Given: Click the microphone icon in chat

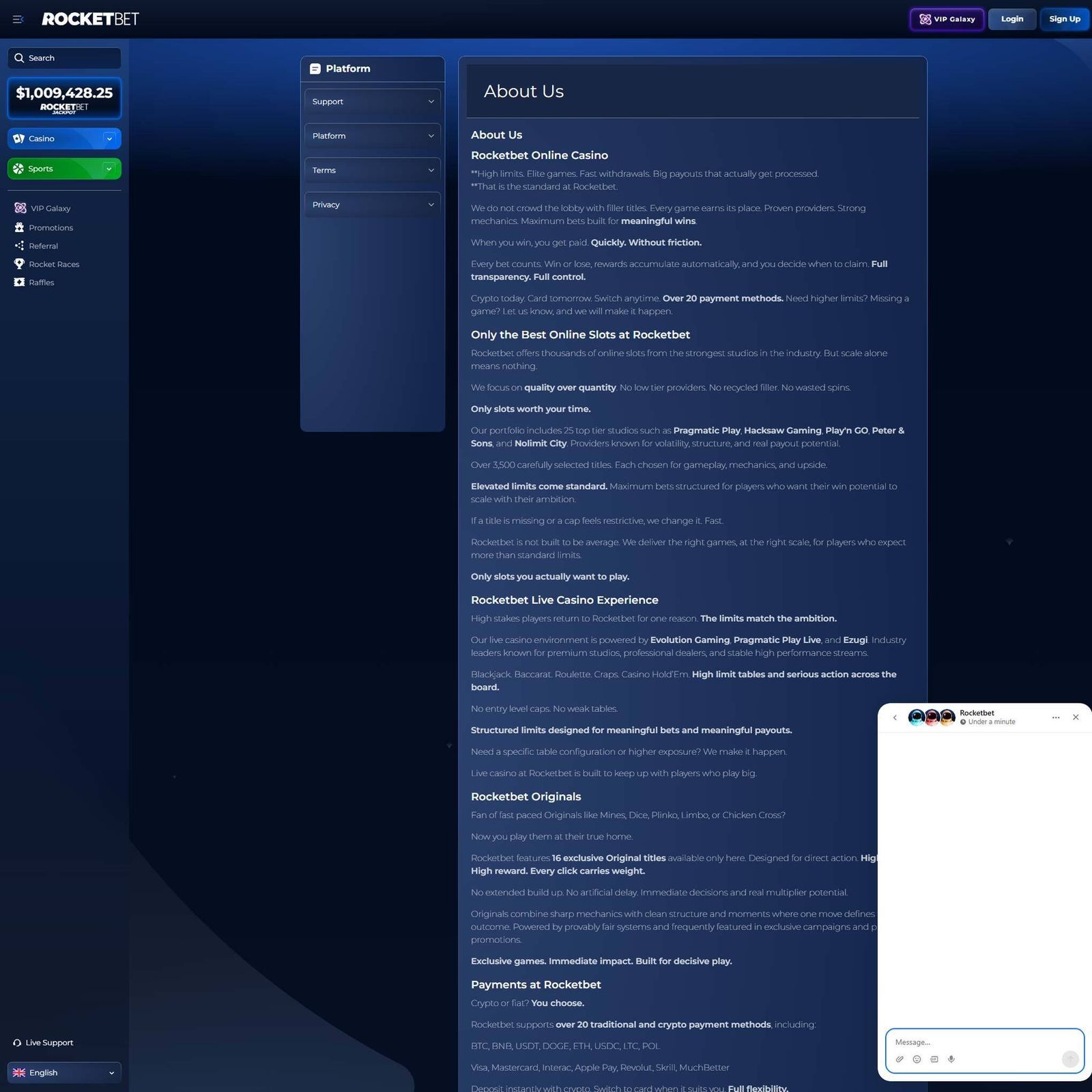Looking at the screenshot, I should coord(951,1059).
